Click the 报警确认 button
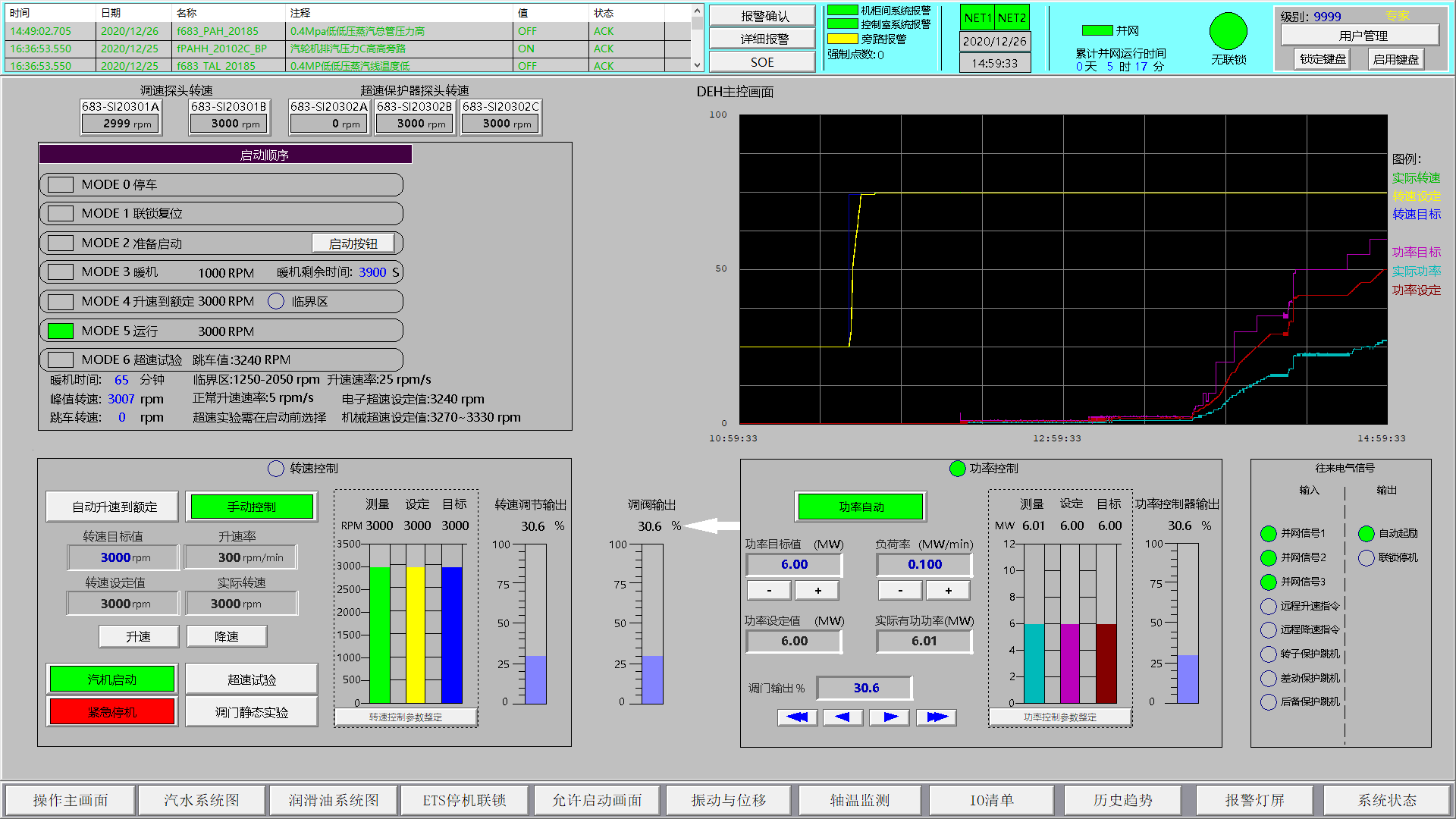This screenshot has width=1456, height=819. [x=763, y=16]
